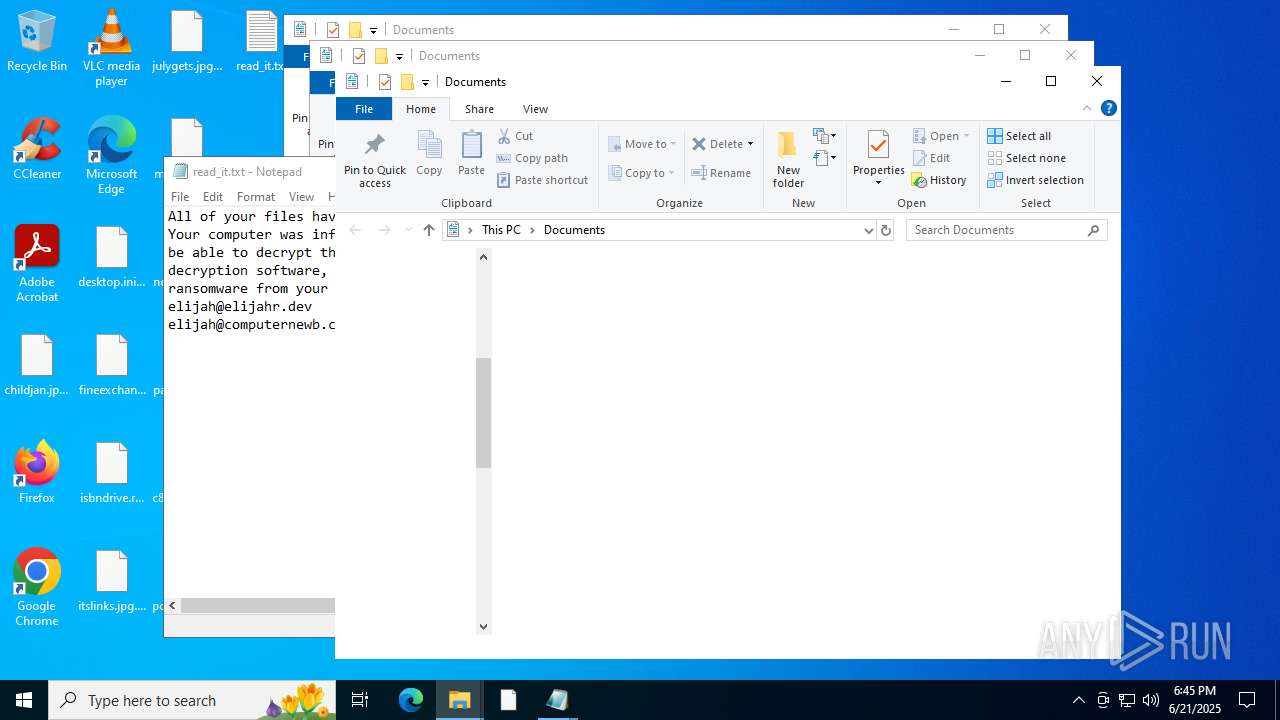Select the Firefox desktop icon
Screen dimensions: 1280x720
tap(37, 473)
